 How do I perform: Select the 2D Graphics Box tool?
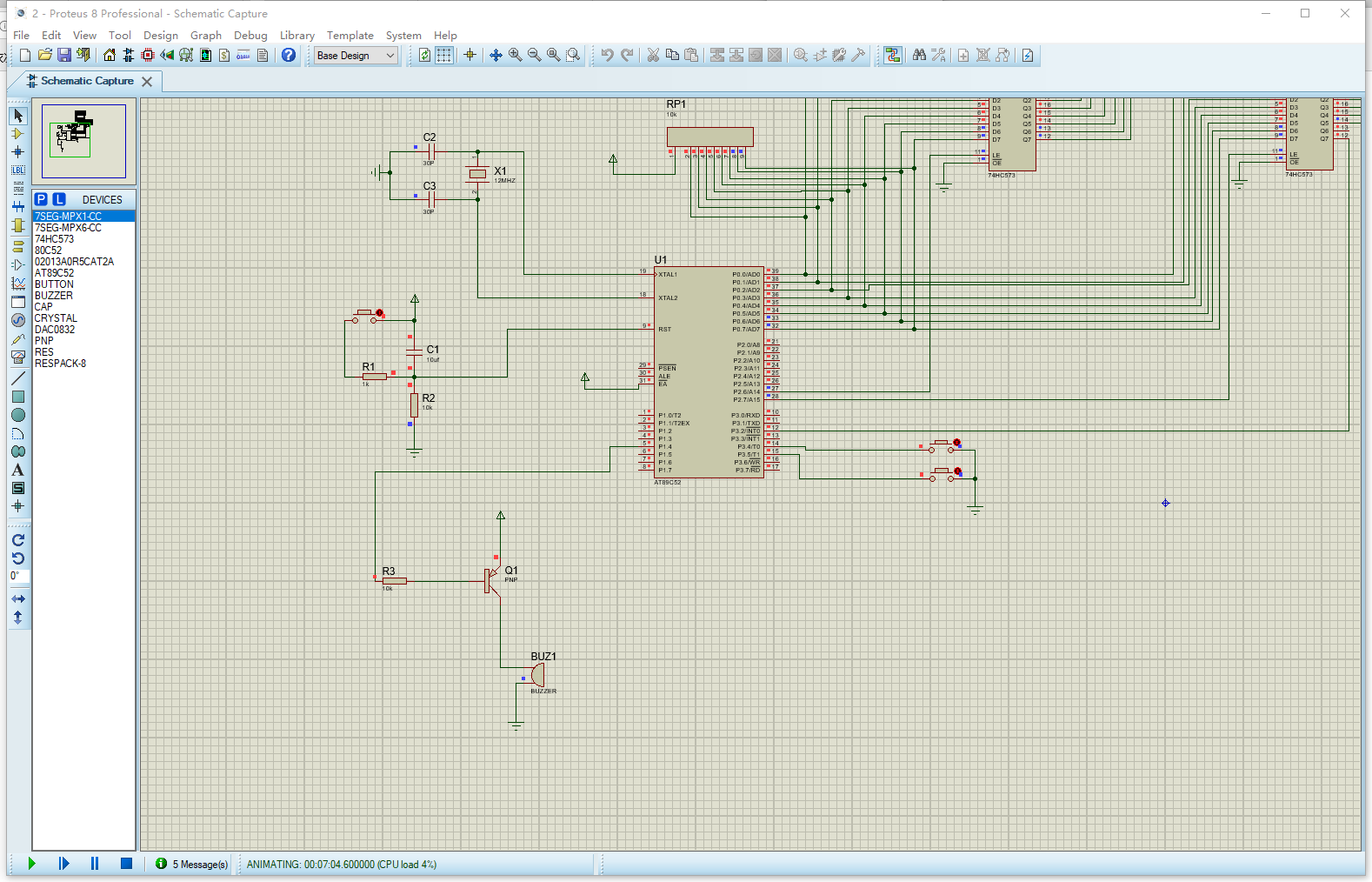18,397
